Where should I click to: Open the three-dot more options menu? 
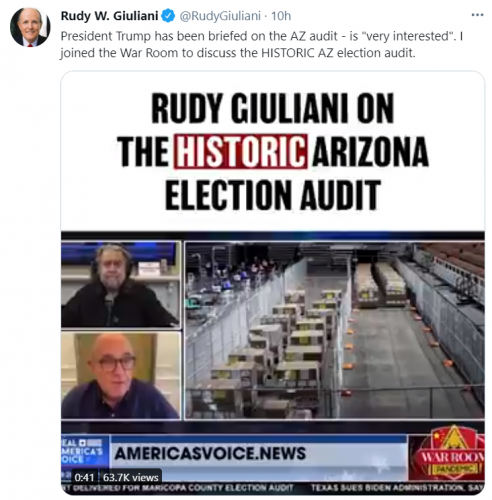click(x=477, y=15)
